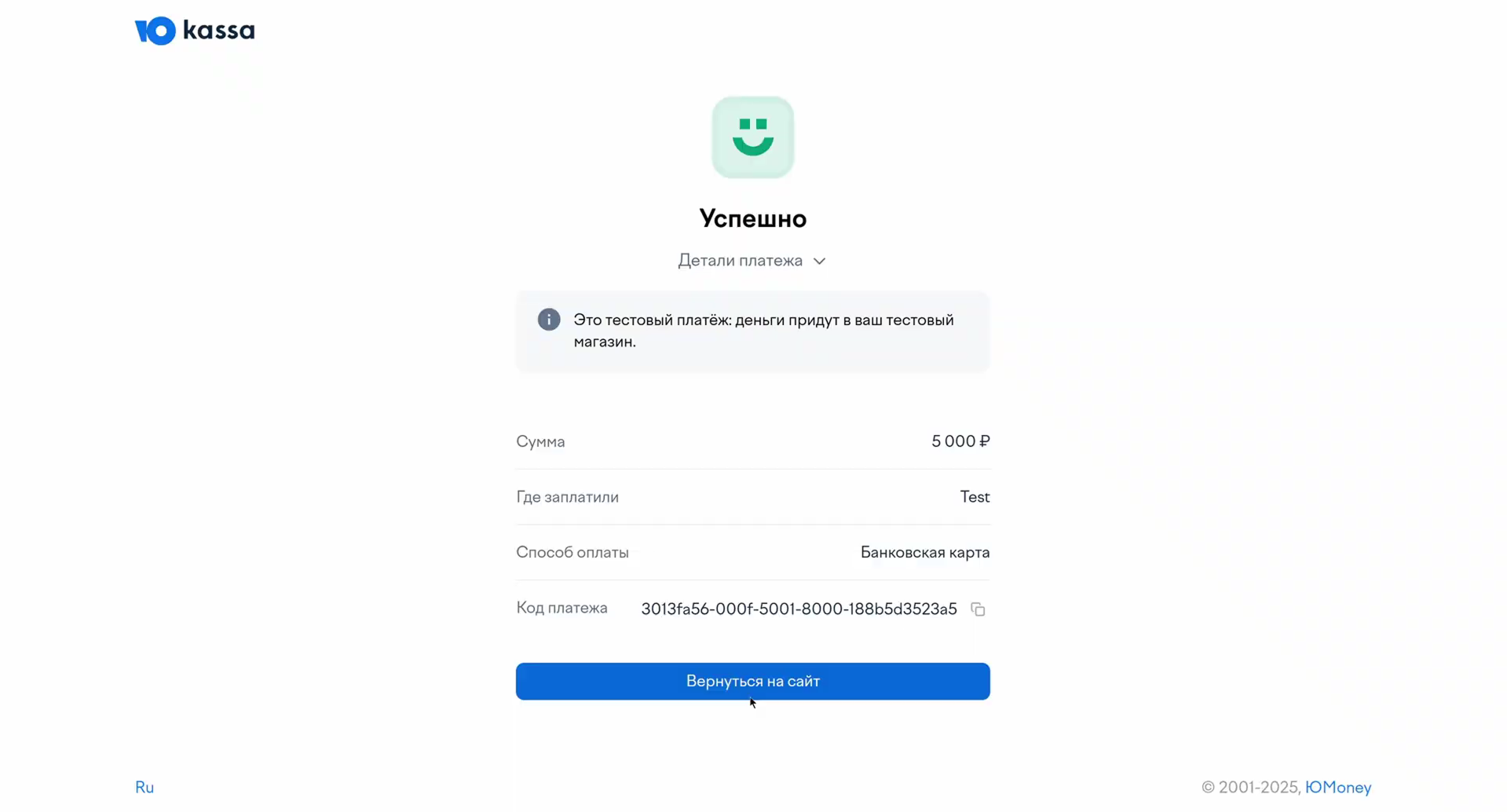Screen dimensions: 1507x812
Task: Click the Код платежа row label
Action: tap(561, 608)
